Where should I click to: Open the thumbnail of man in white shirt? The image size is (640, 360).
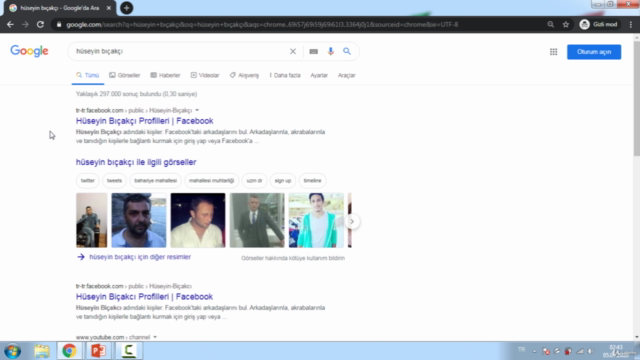coord(198,220)
